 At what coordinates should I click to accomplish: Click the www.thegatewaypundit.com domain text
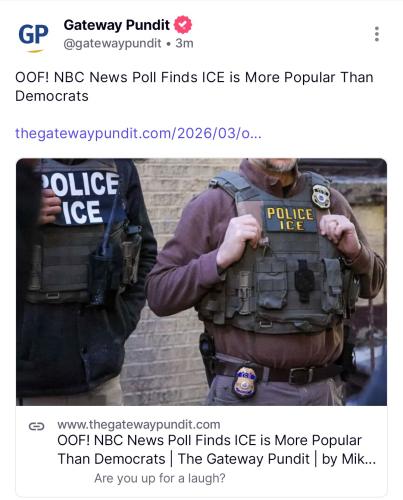click(139, 424)
